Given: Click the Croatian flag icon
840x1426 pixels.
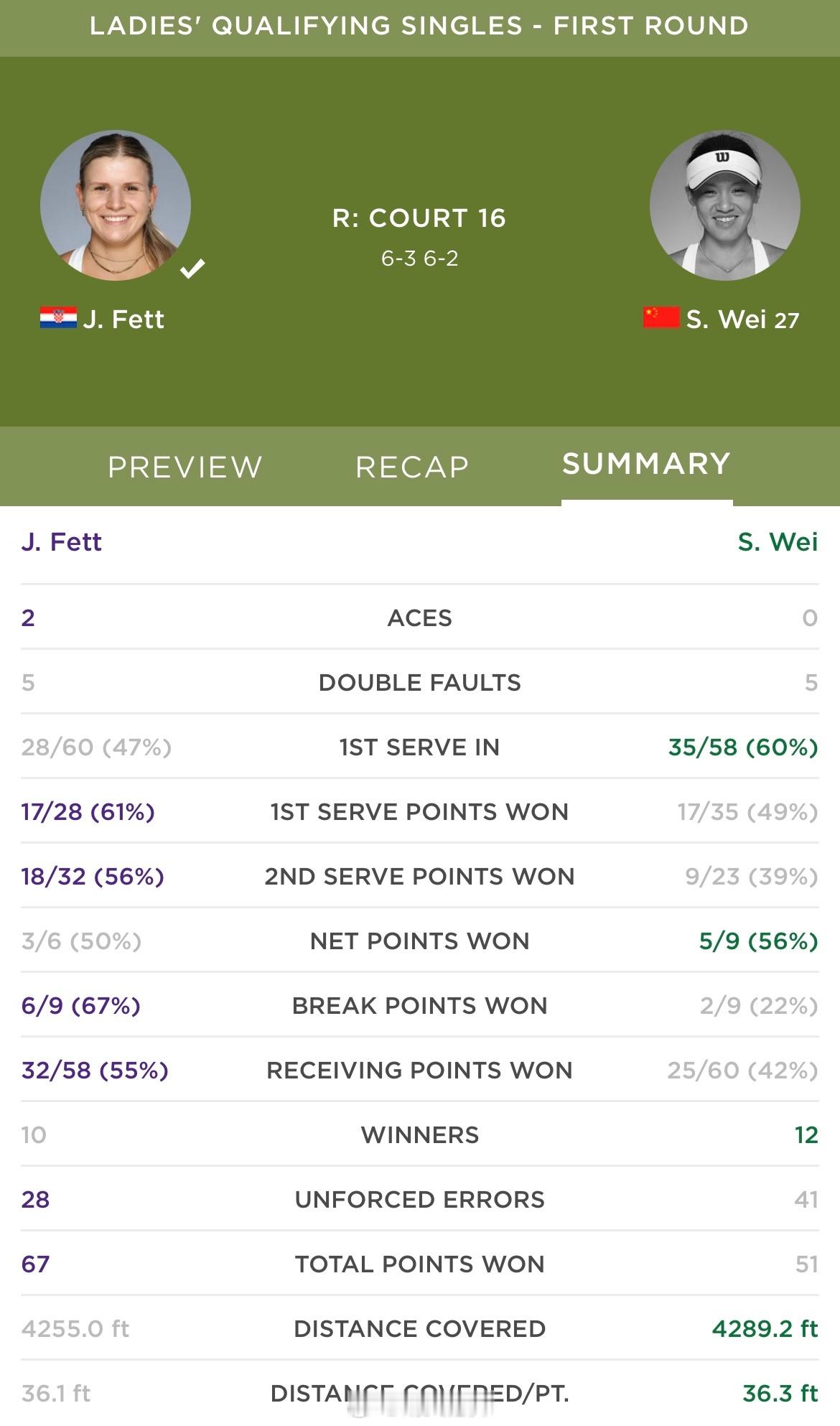Looking at the screenshot, I should coord(58,318).
